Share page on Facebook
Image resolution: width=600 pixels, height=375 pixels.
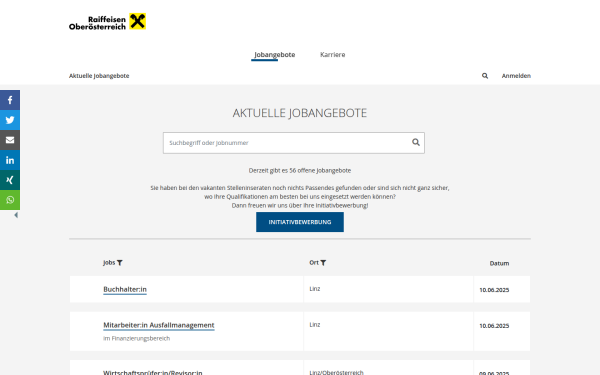coord(10,100)
